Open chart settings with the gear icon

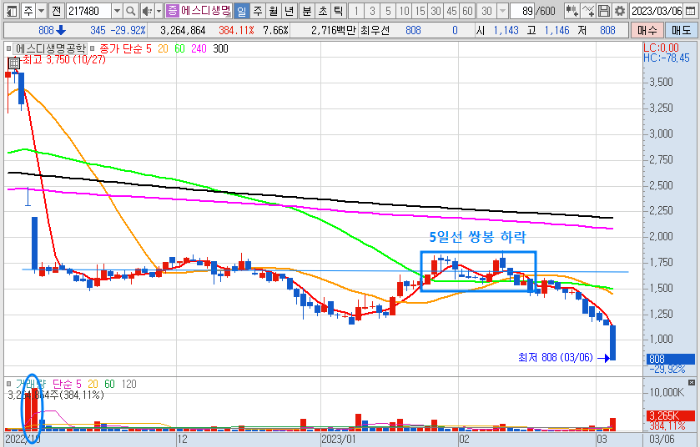(620, 10)
